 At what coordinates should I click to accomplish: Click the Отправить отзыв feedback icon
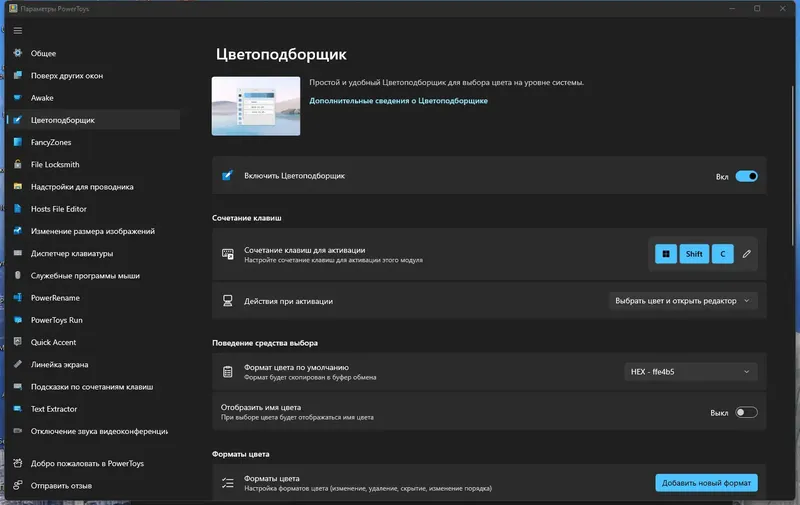18,485
